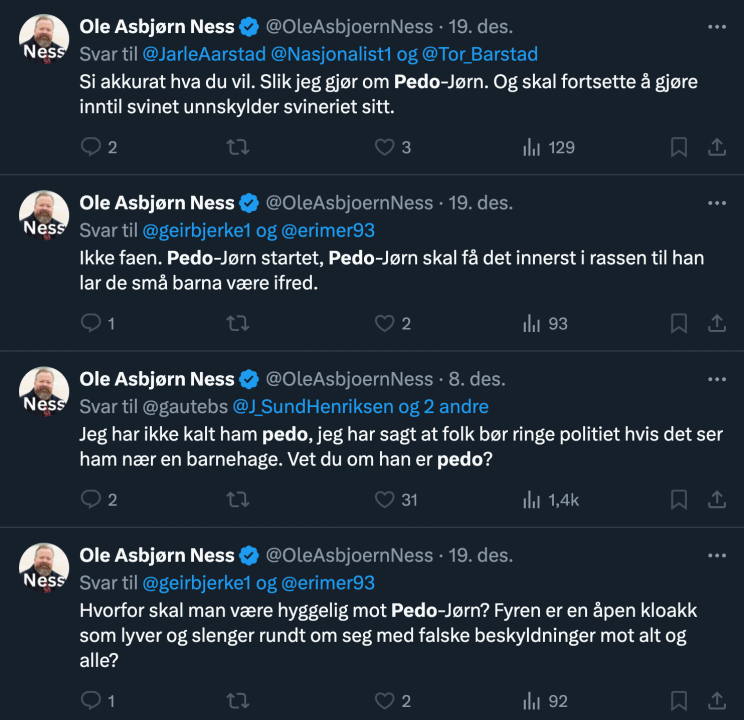Open the 8. des. tweet timestamp
The height and width of the screenshot is (720, 744).
[x=478, y=380]
